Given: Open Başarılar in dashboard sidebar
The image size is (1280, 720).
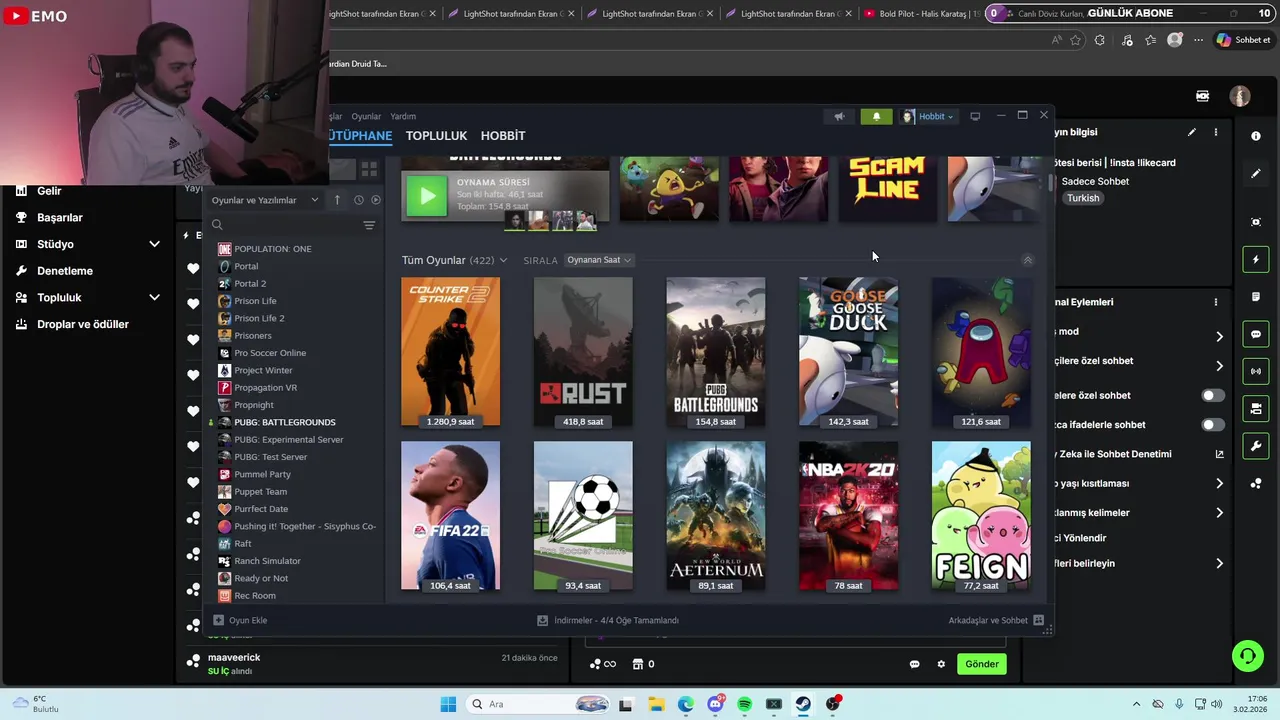Looking at the screenshot, I should 60,217.
